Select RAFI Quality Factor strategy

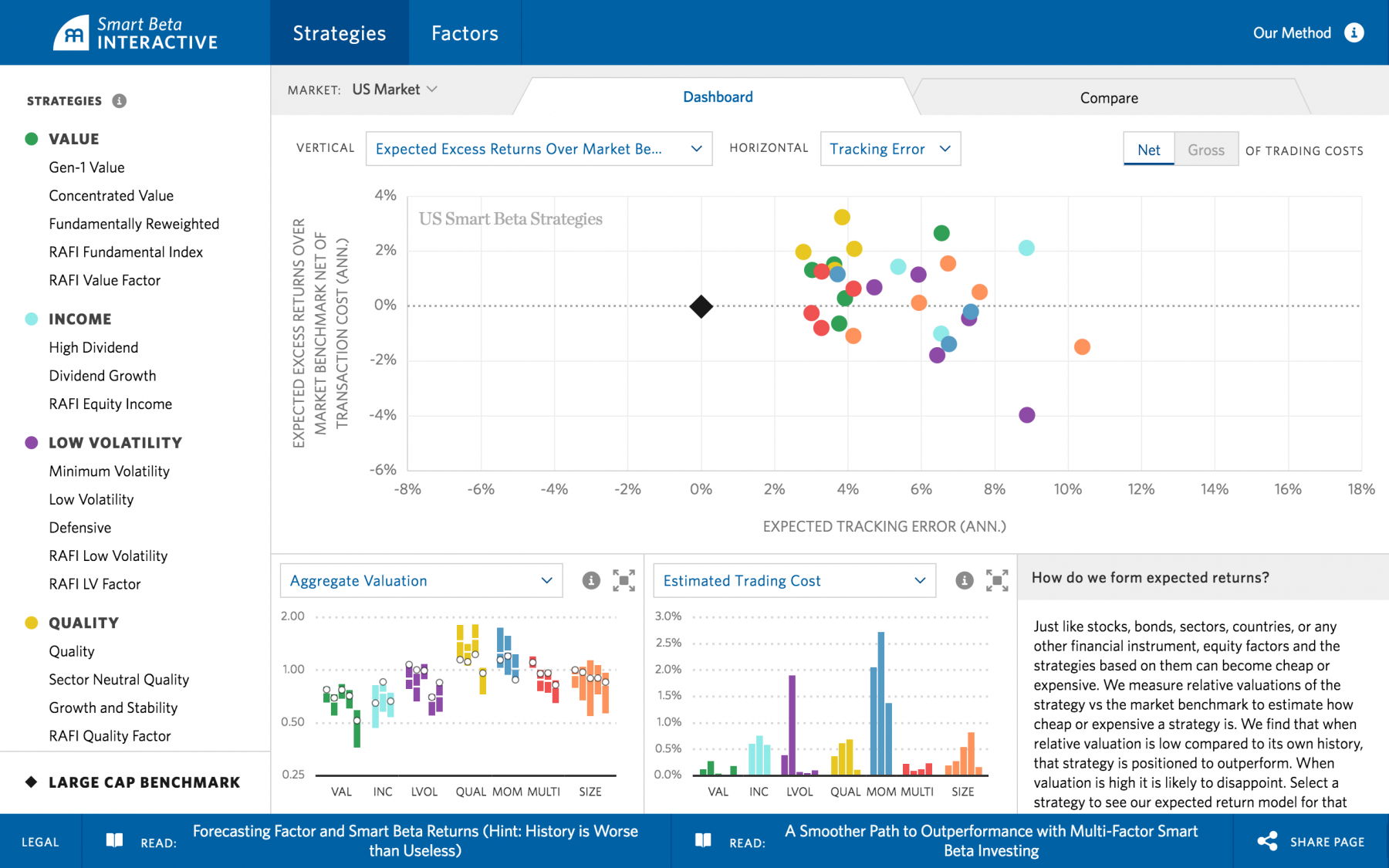pyautogui.click(x=110, y=736)
